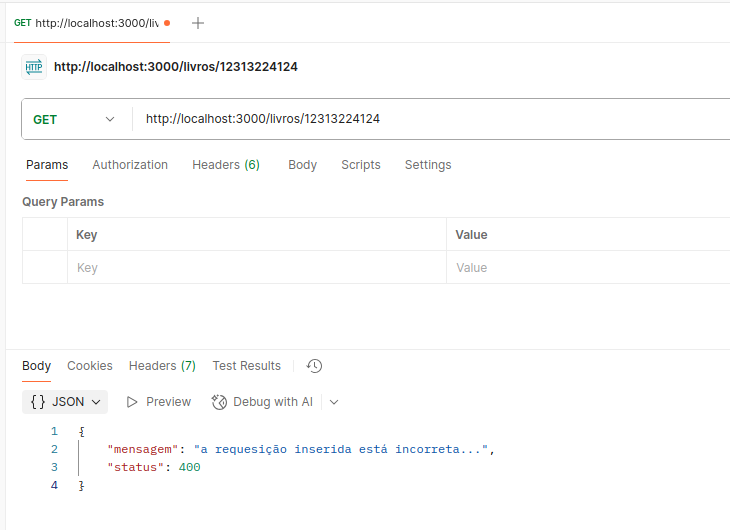The image size is (730, 530).
Task: Click the JSON braces format icon
Action: point(38,402)
